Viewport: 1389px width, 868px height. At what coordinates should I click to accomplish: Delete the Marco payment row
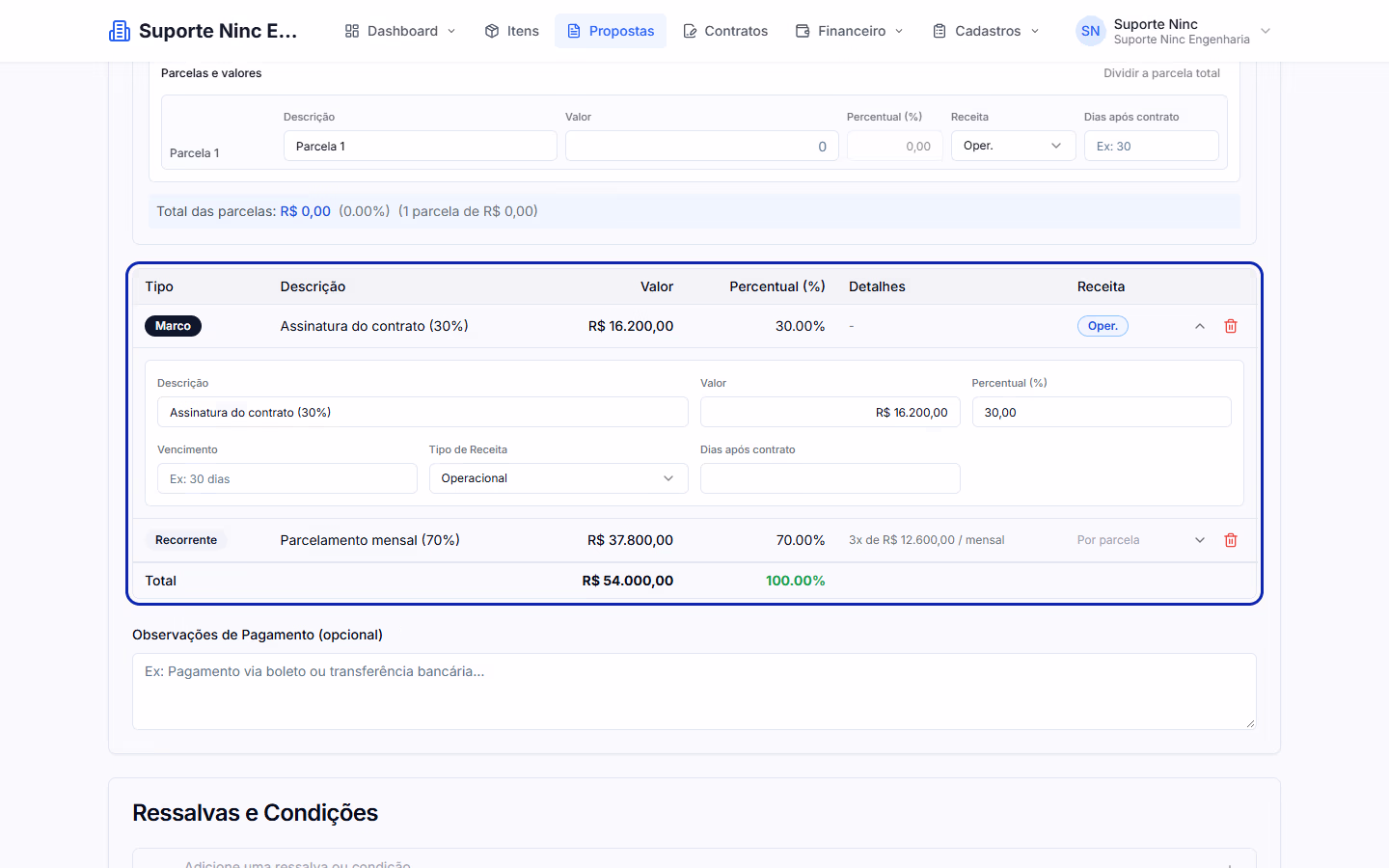[1231, 326]
